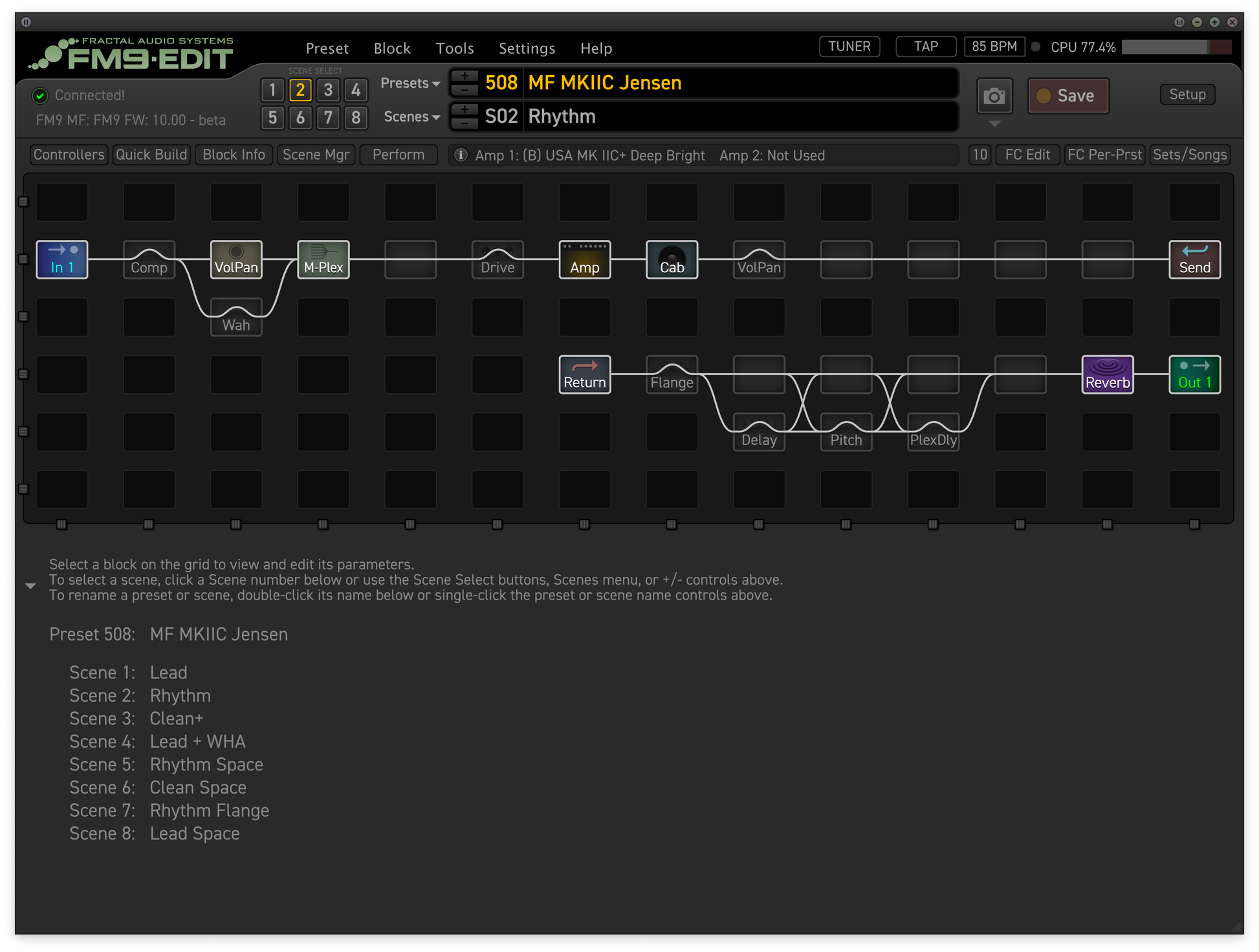Click the Cab block icon

[x=672, y=259]
